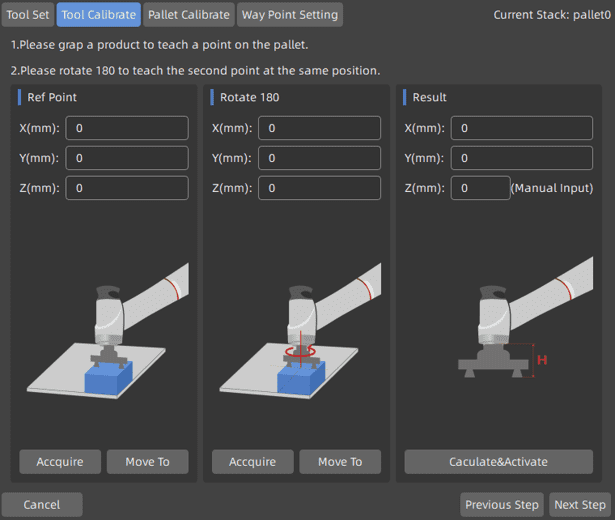Open the Pallet Calibrate tab

pyautogui.click(x=189, y=15)
